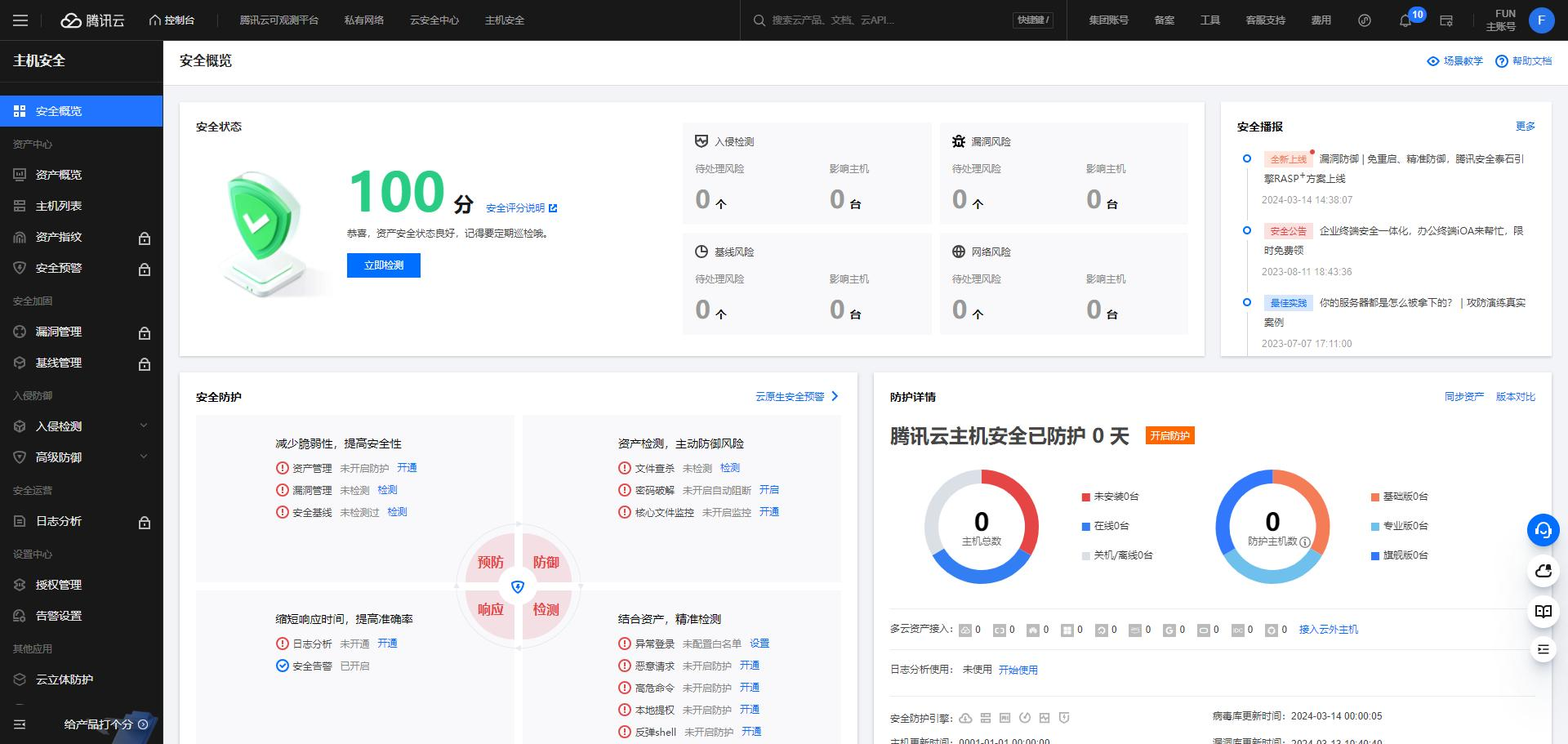Click 开始使用 for 日志分析使用
1568x744 pixels.
(1018, 670)
